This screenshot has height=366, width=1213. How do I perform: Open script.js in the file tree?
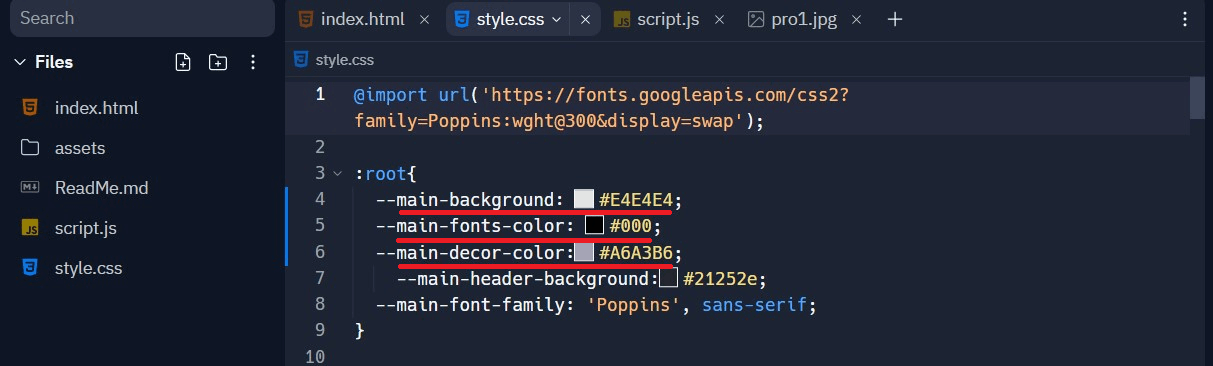click(x=86, y=228)
